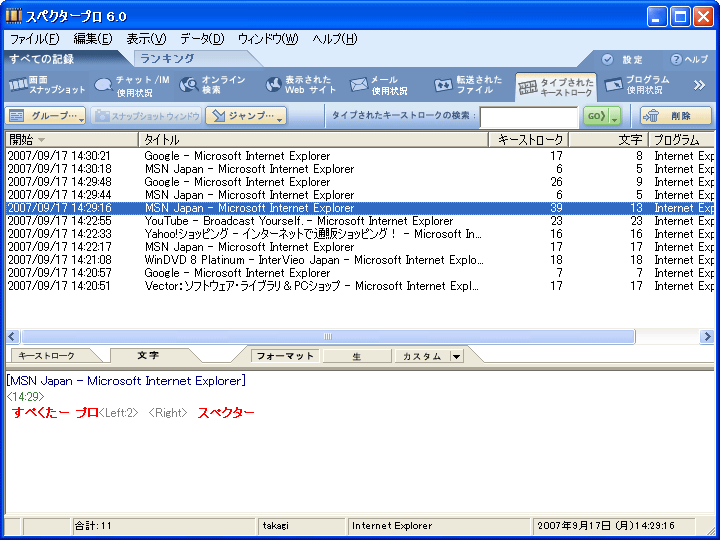
Task: Select the 14:20:57 Google row
Action: pos(360,273)
